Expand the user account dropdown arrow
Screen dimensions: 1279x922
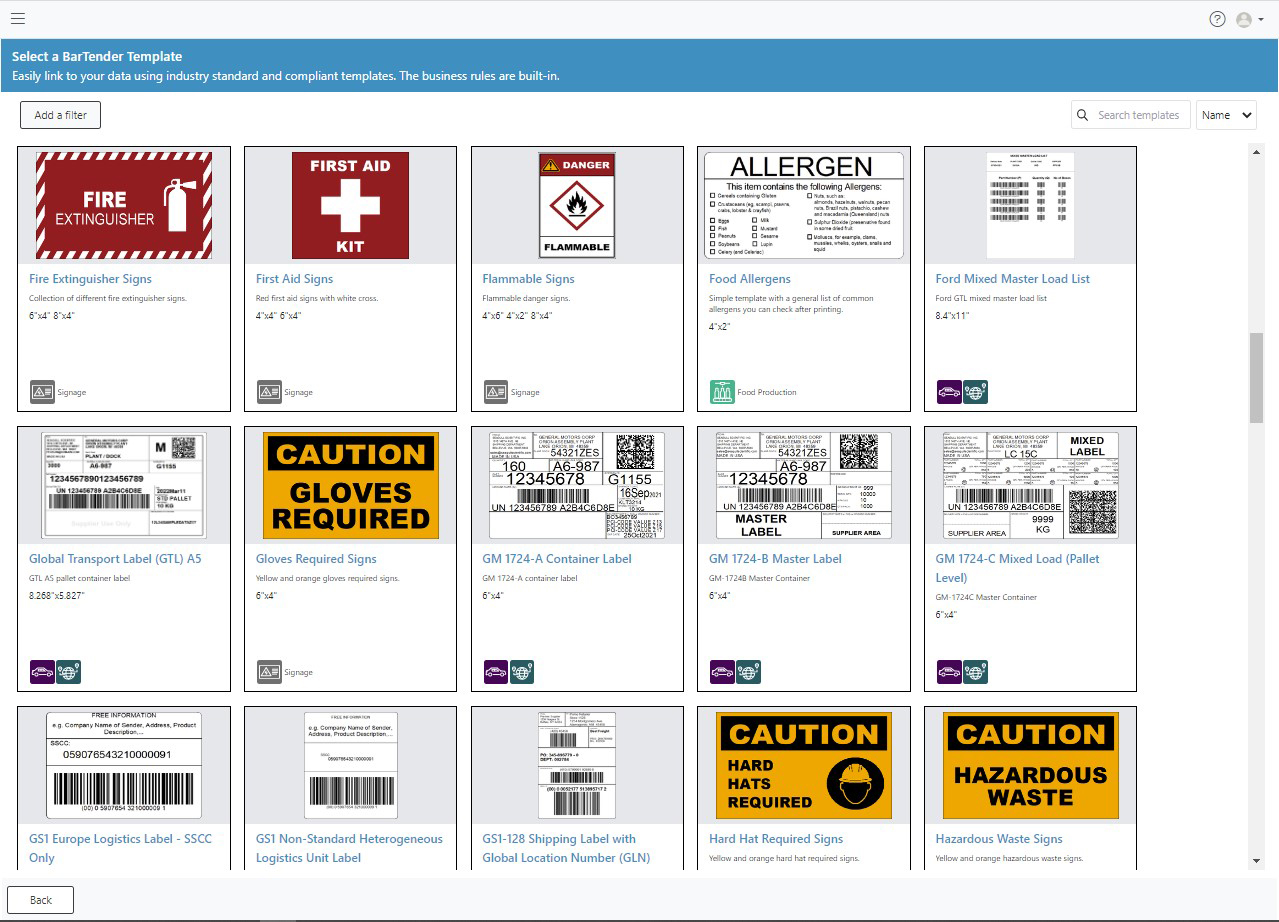1260,19
